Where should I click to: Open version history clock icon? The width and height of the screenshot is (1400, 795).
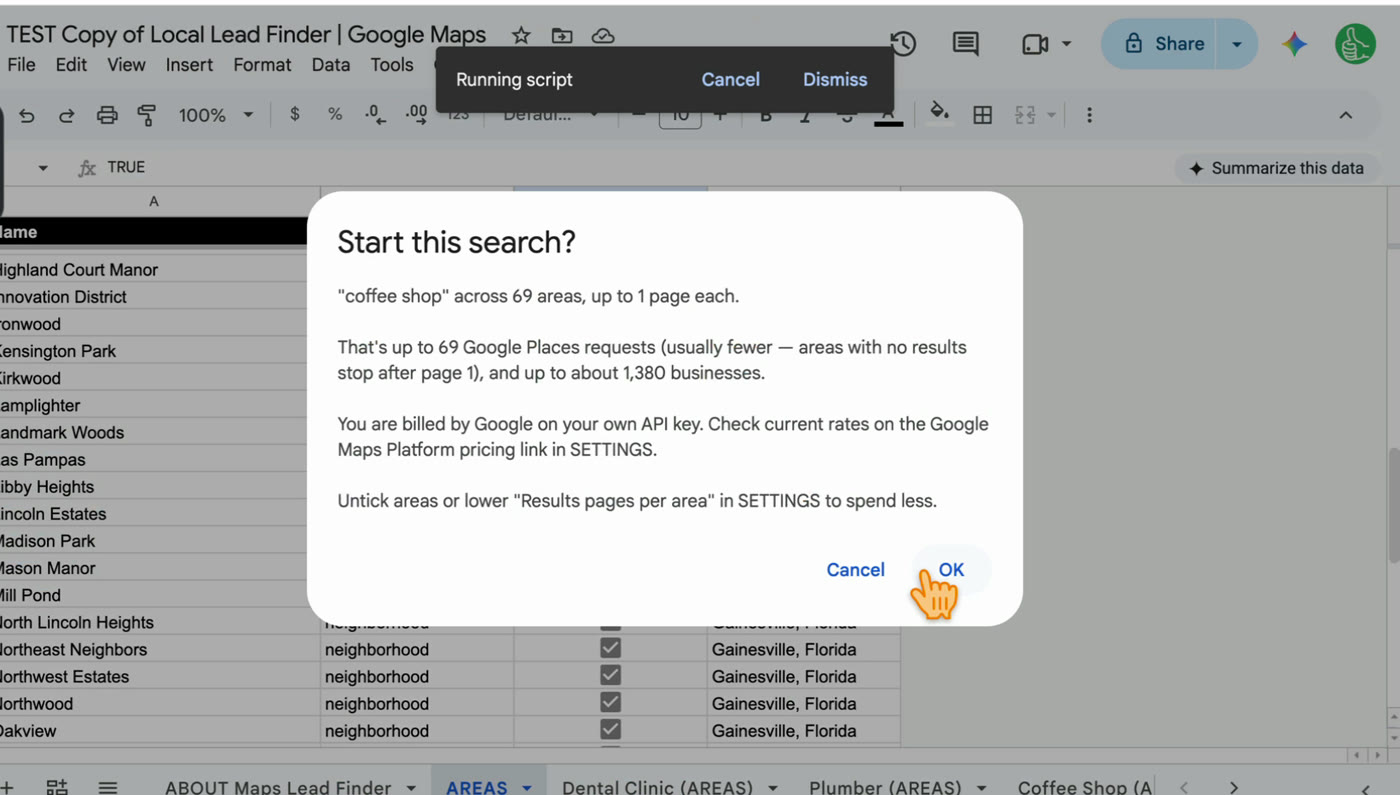coord(903,43)
